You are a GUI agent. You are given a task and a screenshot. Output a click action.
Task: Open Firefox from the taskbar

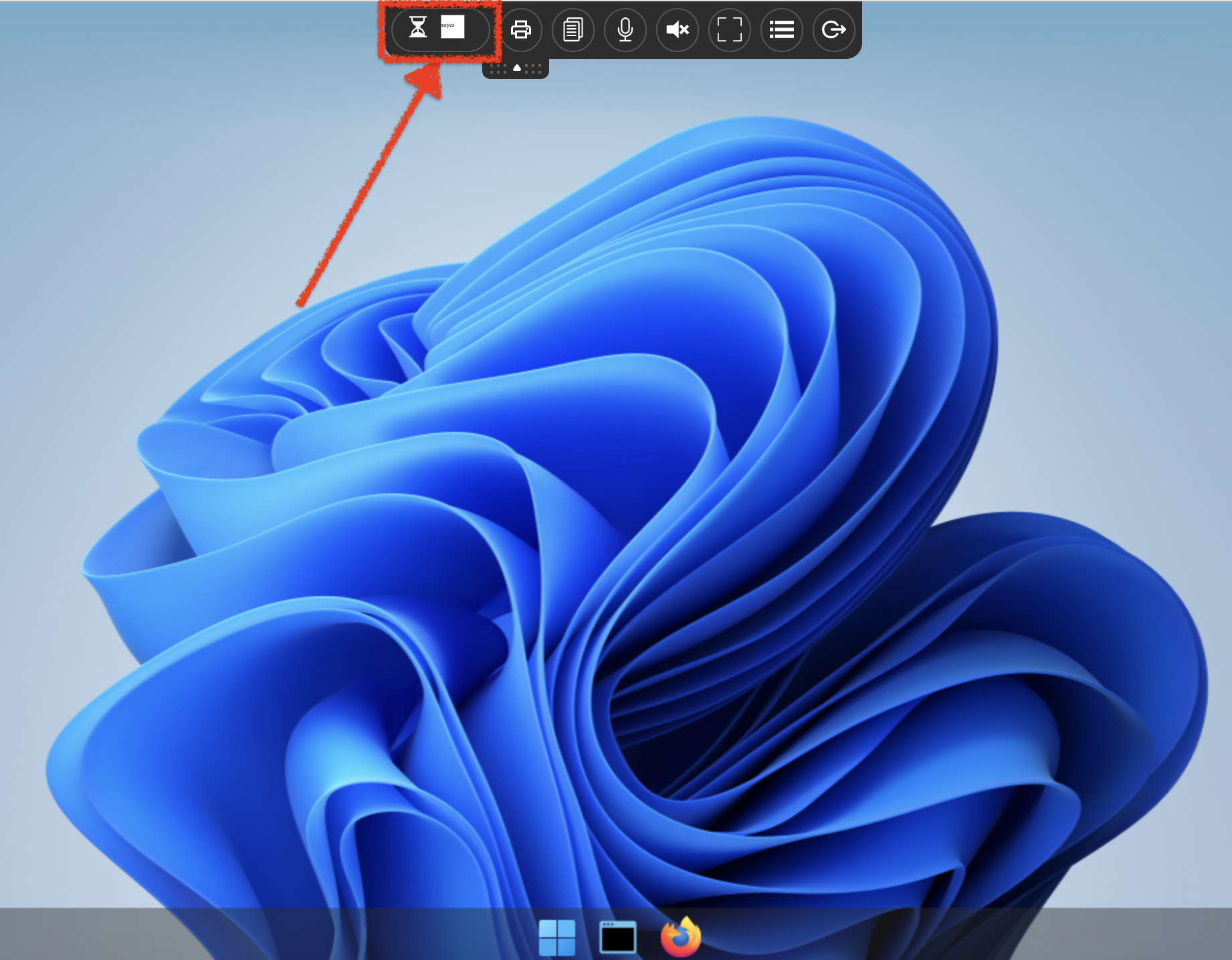tap(680, 937)
